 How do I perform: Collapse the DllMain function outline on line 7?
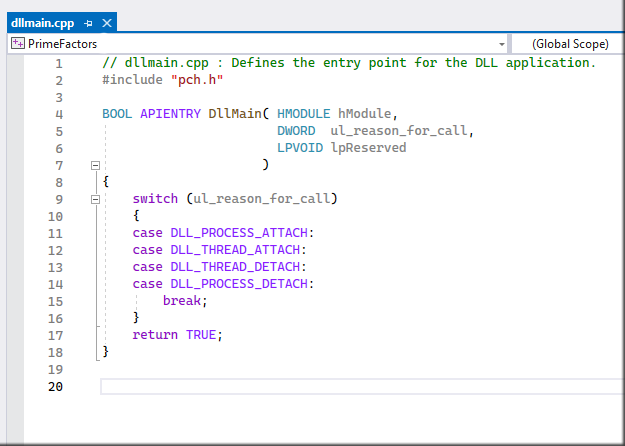[x=95, y=165]
